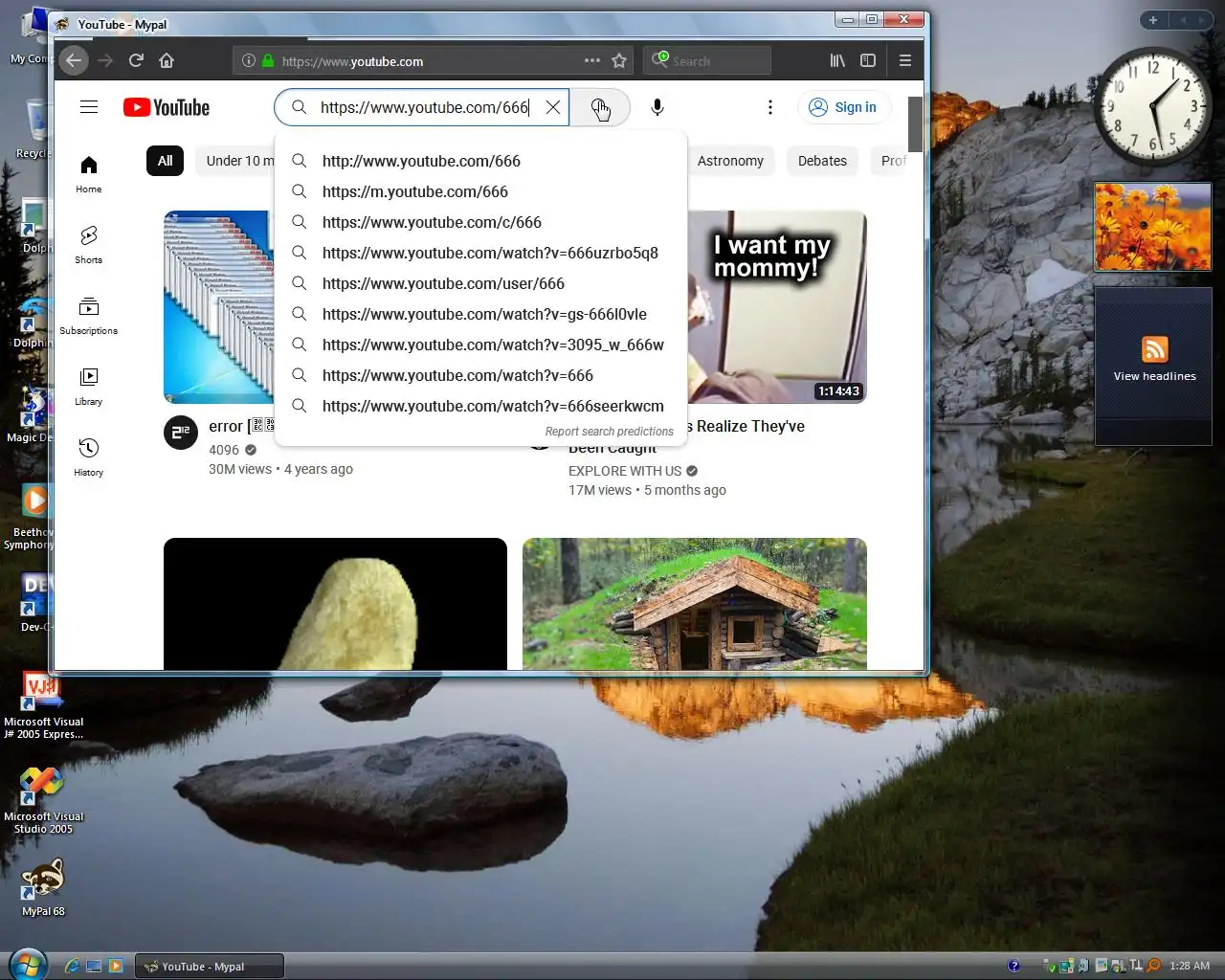This screenshot has width=1225, height=980.
Task: Open the potato chip video thumbnail
Action: 335,604
